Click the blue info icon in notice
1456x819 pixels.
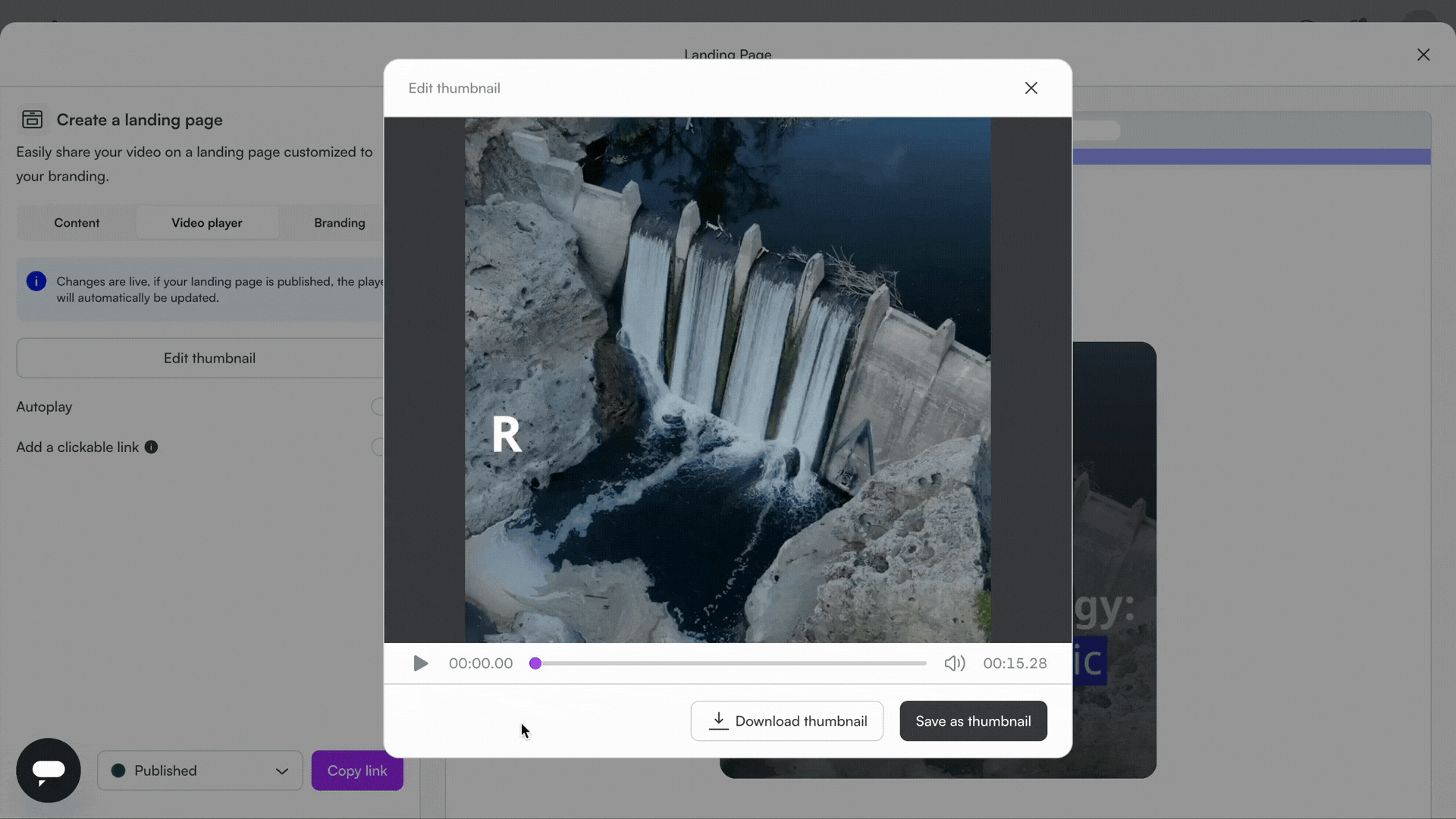[36, 281]
